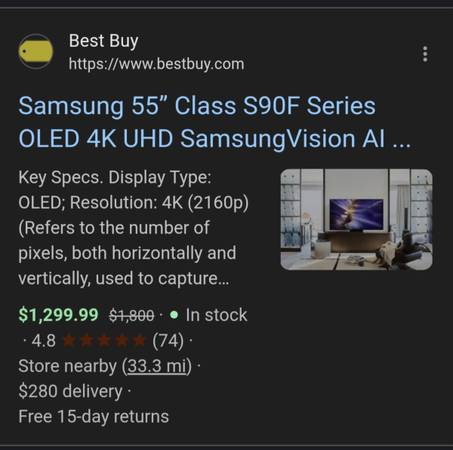Click the Key Specs description snippet

(x=134, y=228)
